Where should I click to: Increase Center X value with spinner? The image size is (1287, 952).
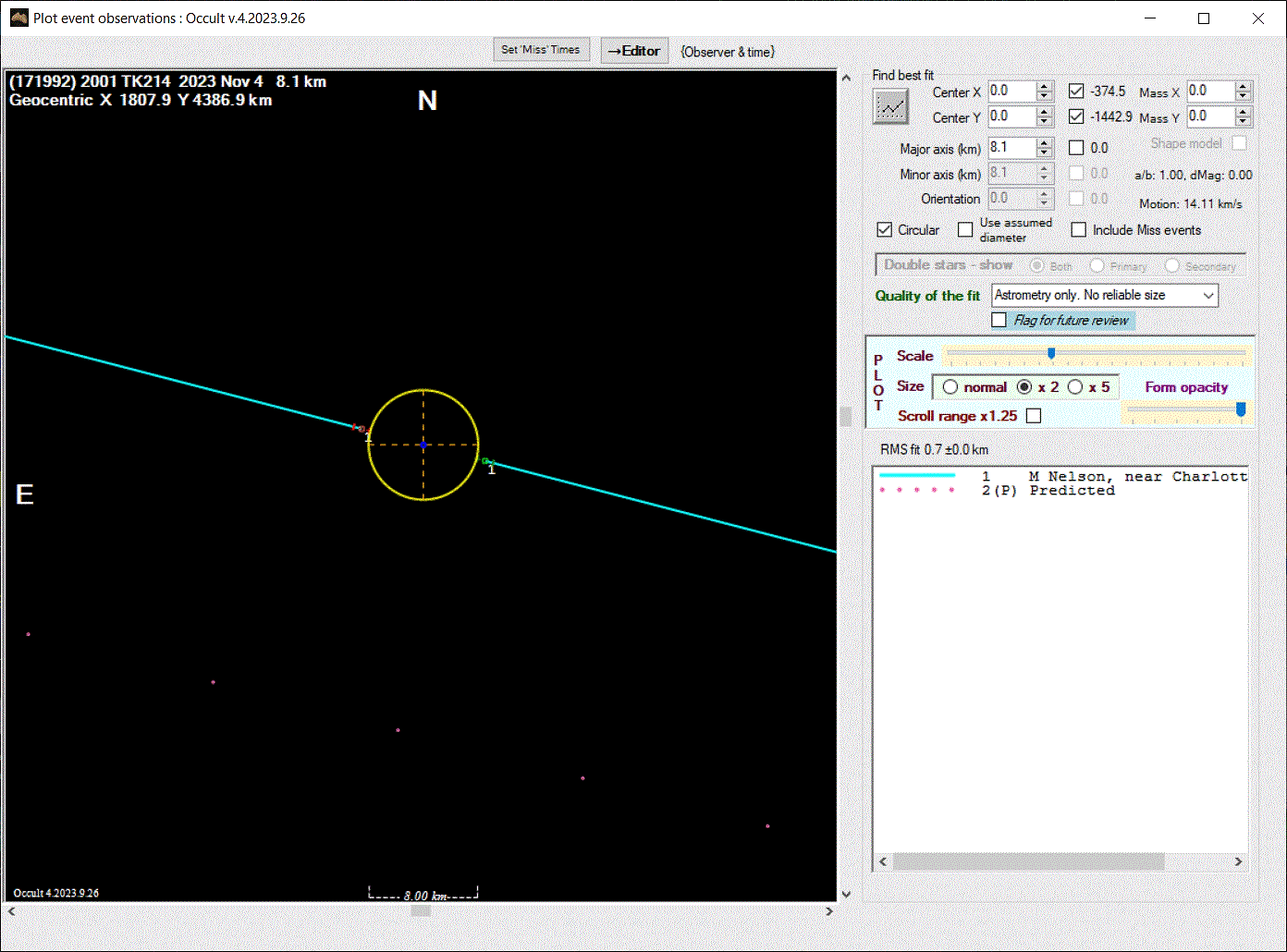tap(1045, 87)
